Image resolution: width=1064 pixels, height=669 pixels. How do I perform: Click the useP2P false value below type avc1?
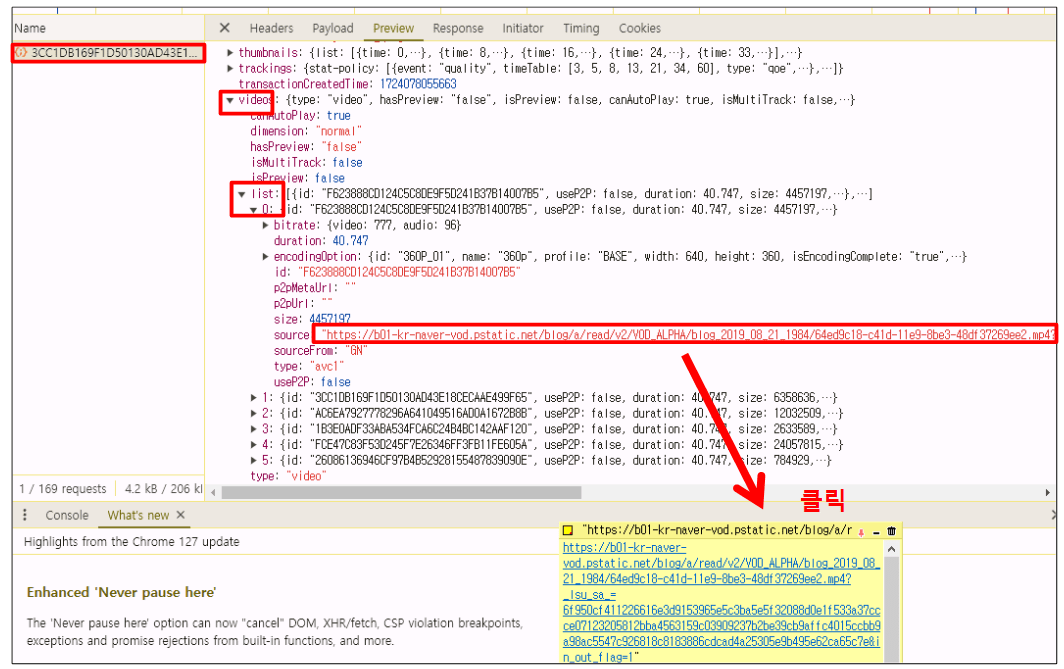coord(335,382)
